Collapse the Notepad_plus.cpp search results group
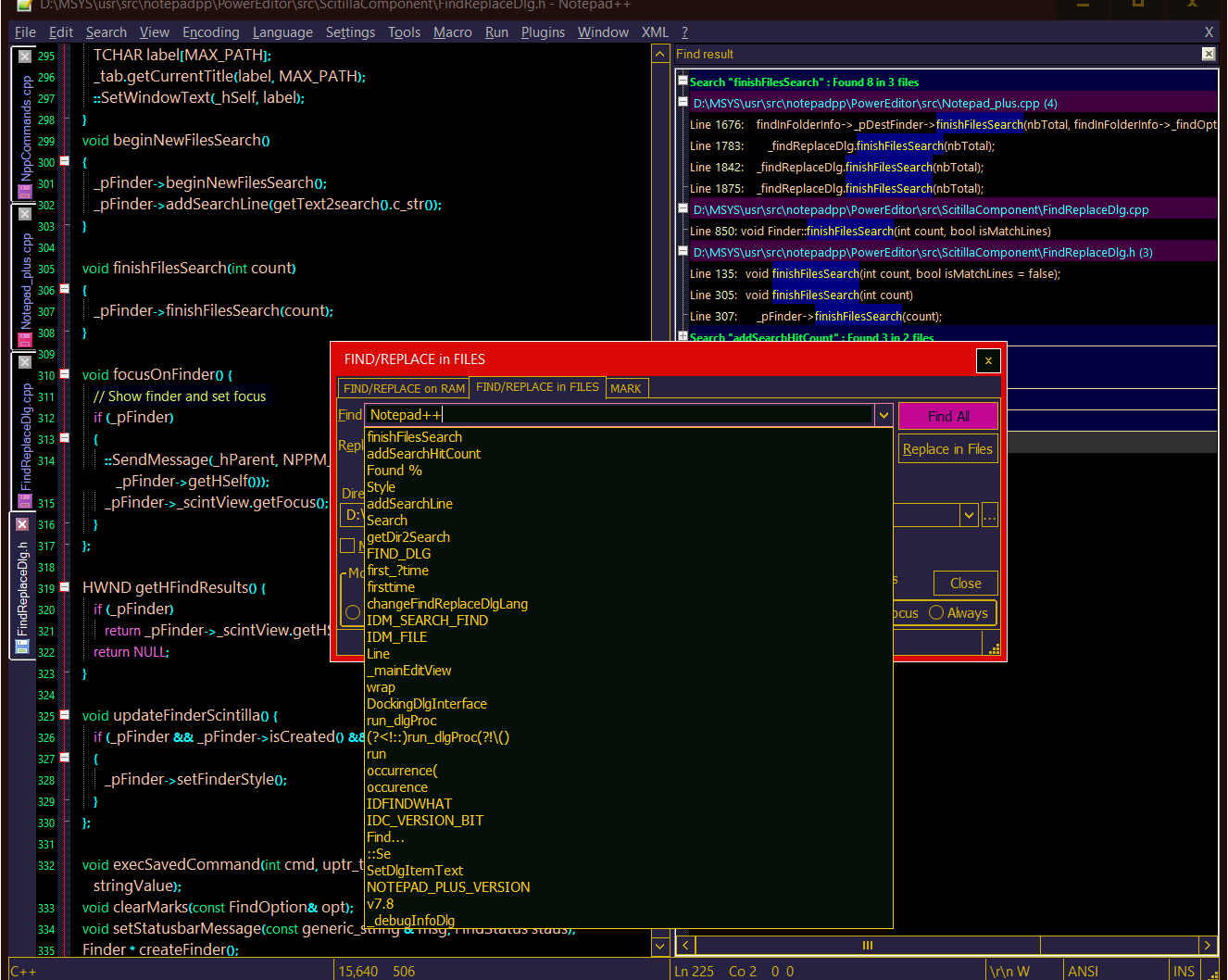 (x=683, y=102)
